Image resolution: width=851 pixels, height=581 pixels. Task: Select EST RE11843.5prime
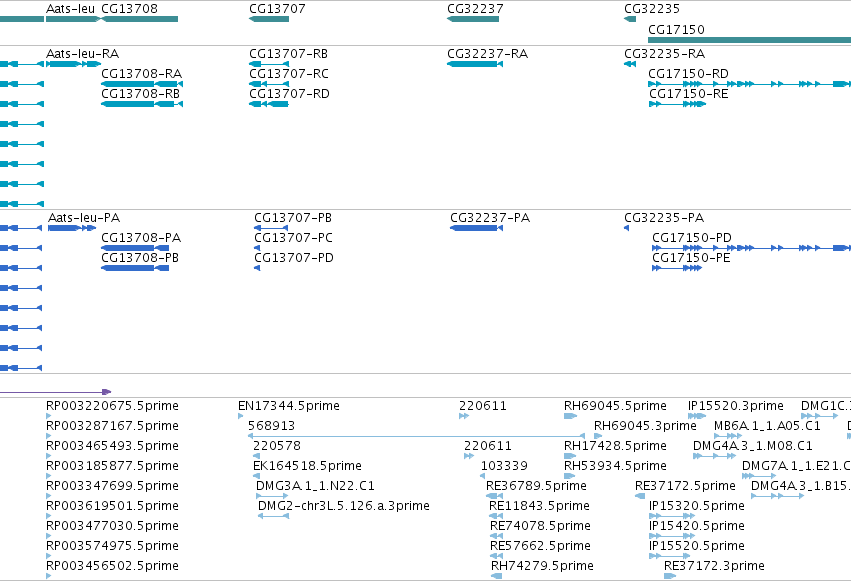496,516
